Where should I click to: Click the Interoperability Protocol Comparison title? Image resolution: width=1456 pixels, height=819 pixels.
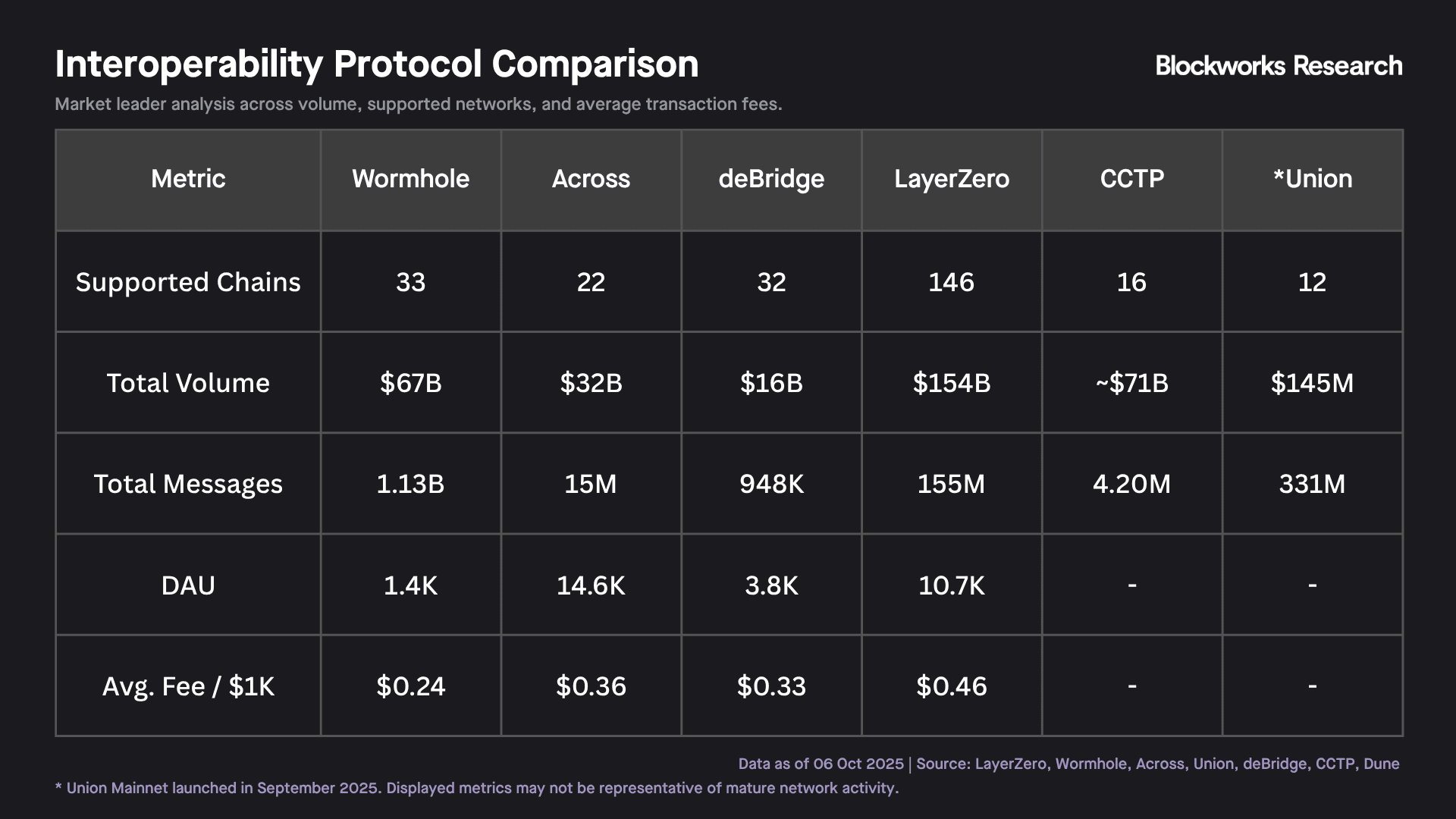(x=376, y=64)
